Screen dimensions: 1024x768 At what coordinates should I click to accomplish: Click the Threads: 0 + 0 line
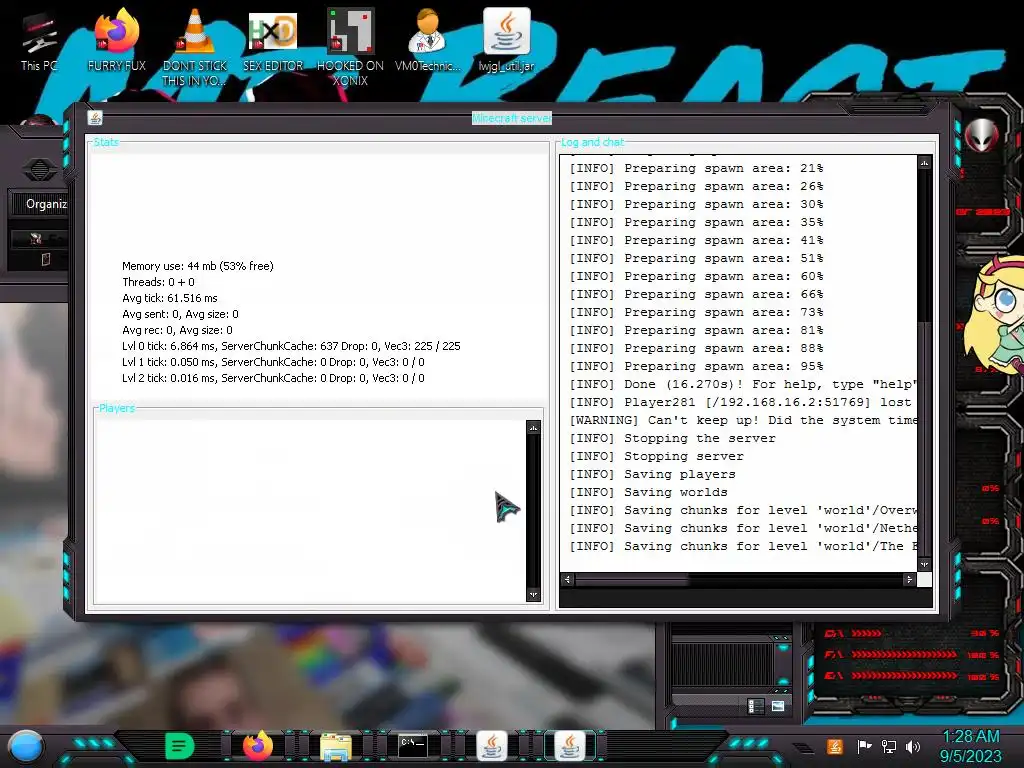[x=158, y=282]
